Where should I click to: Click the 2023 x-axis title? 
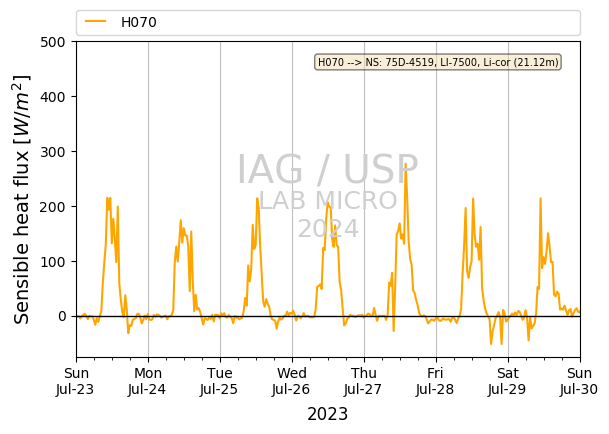[327, 414]
